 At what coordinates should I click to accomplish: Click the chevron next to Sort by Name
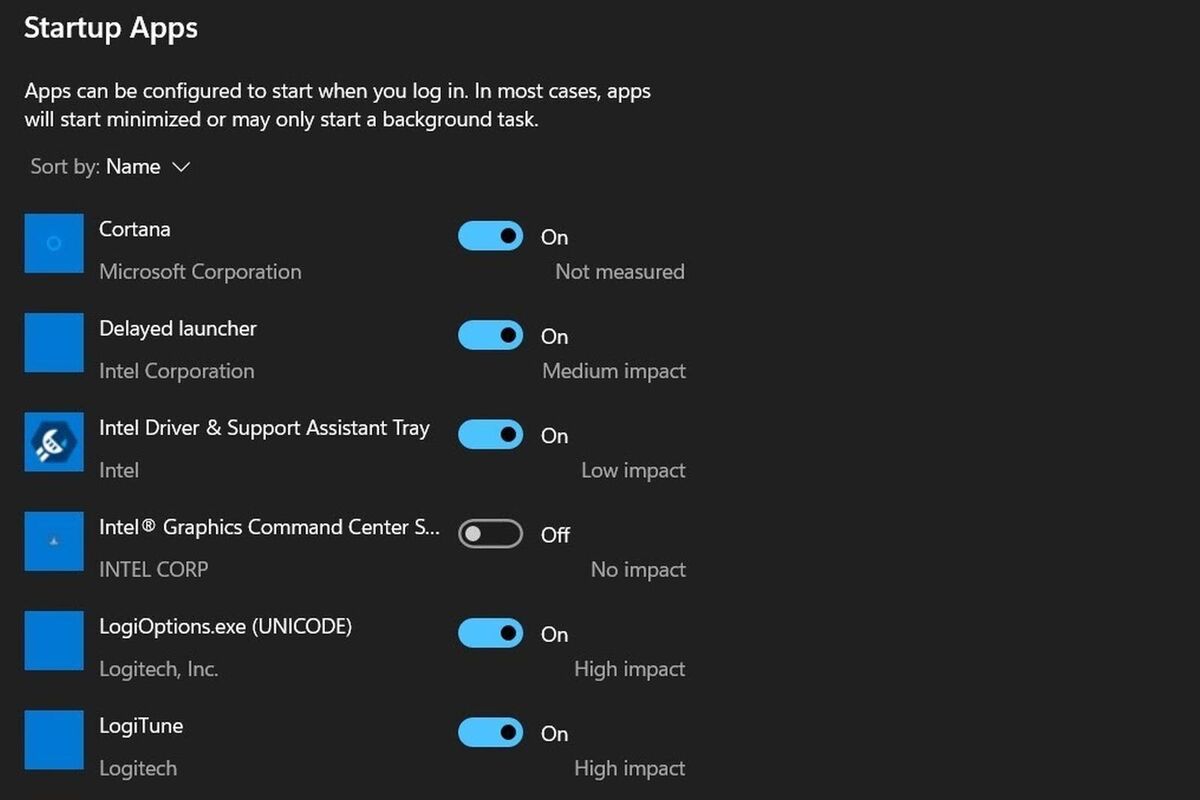181,168
